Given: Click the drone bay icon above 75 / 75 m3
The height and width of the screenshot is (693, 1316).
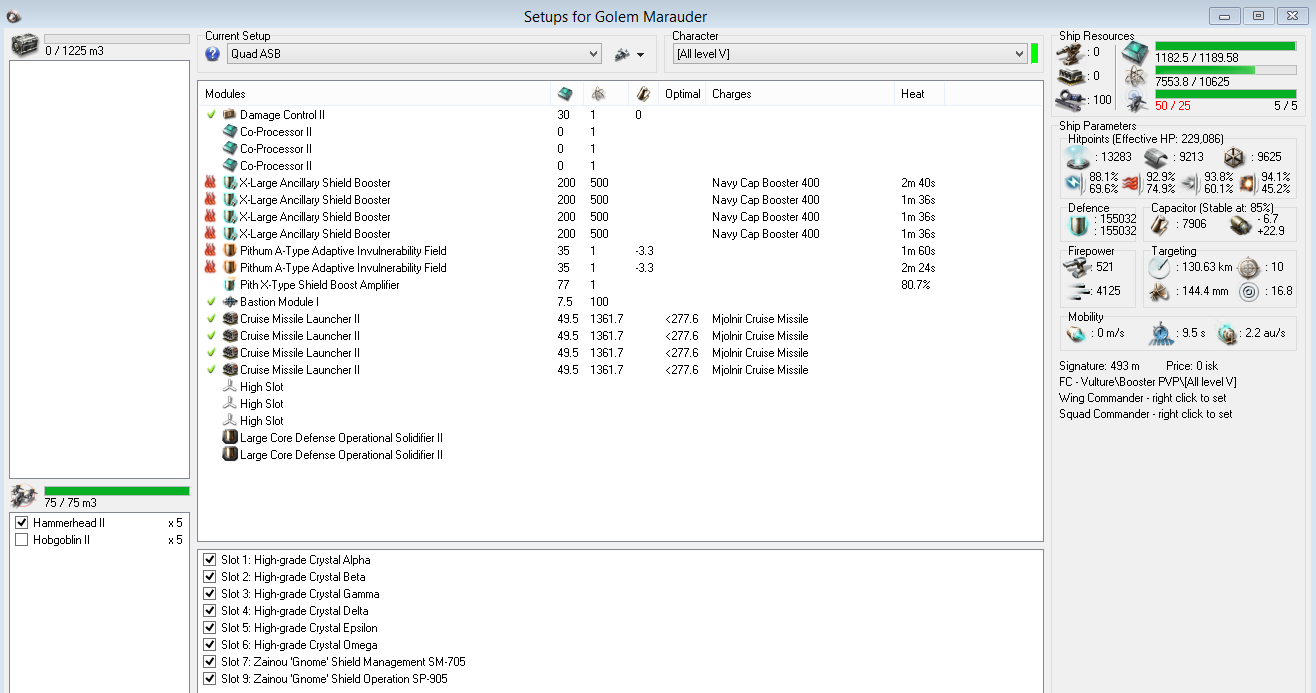Looking at the screenshot, I should click(23, 496).
